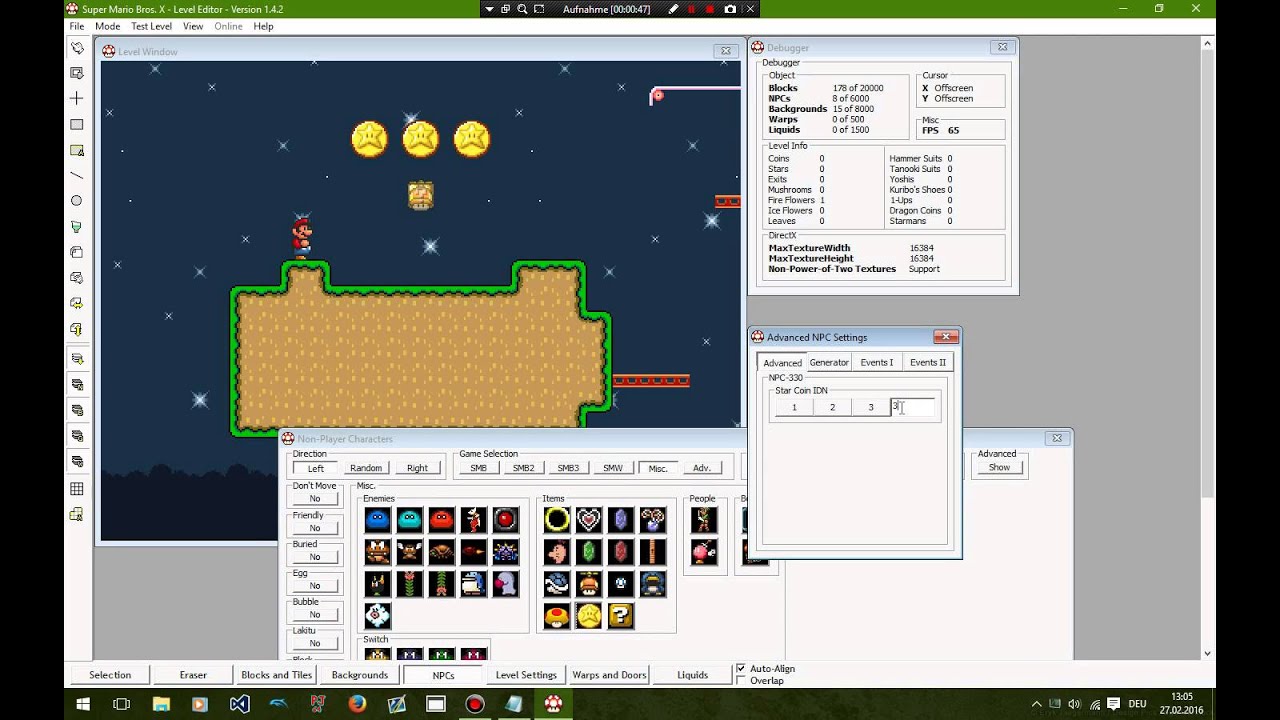Open the Windows Start menu
This screenshot has width=1280, height=720.
pos(83,704)
